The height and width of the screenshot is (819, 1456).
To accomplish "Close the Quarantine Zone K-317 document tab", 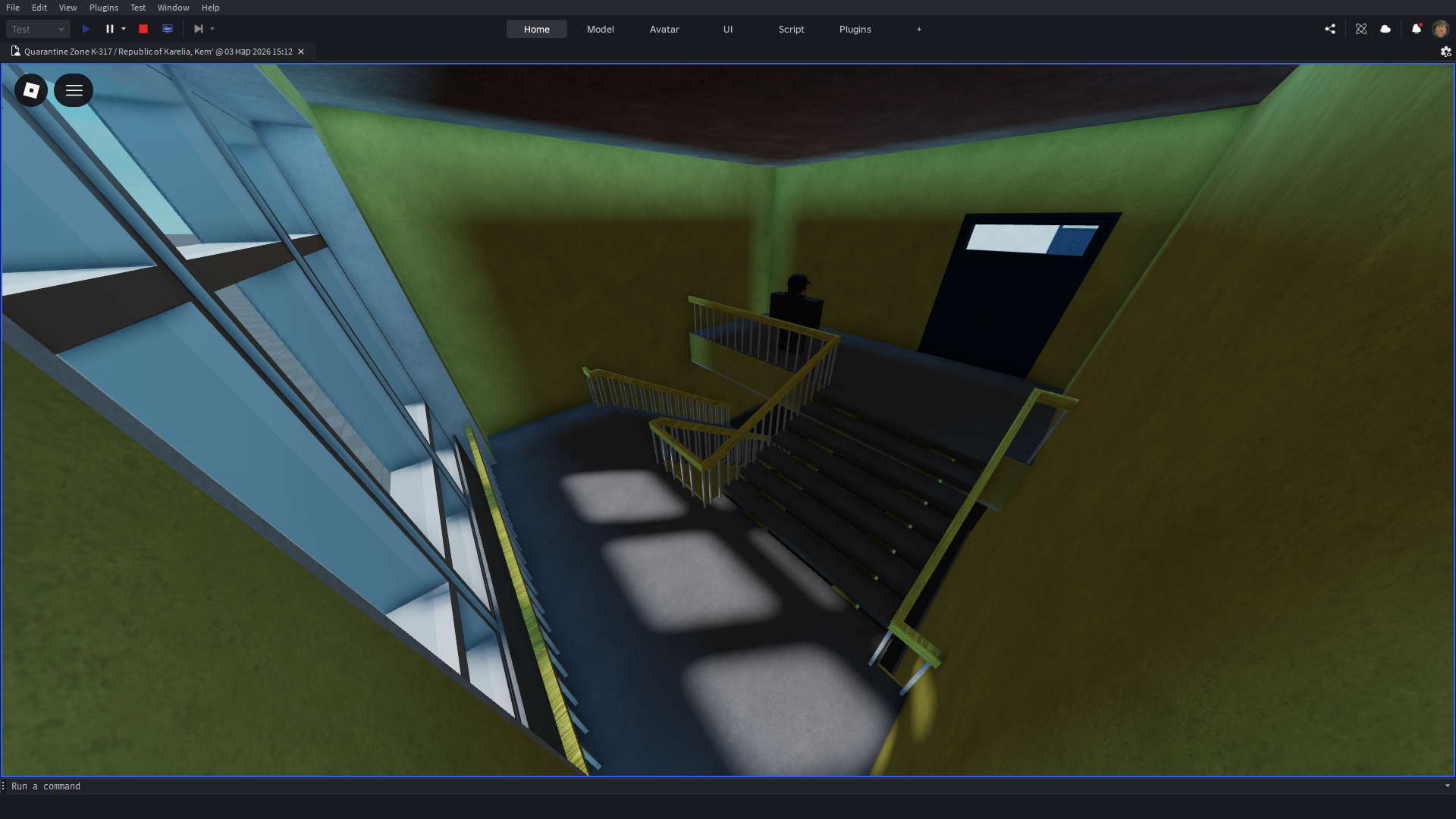I will click(301, 52).
